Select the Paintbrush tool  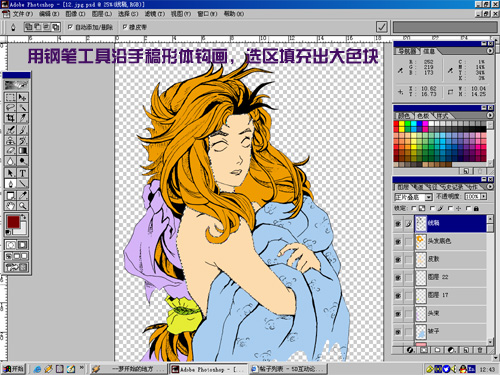click(22, 130)
